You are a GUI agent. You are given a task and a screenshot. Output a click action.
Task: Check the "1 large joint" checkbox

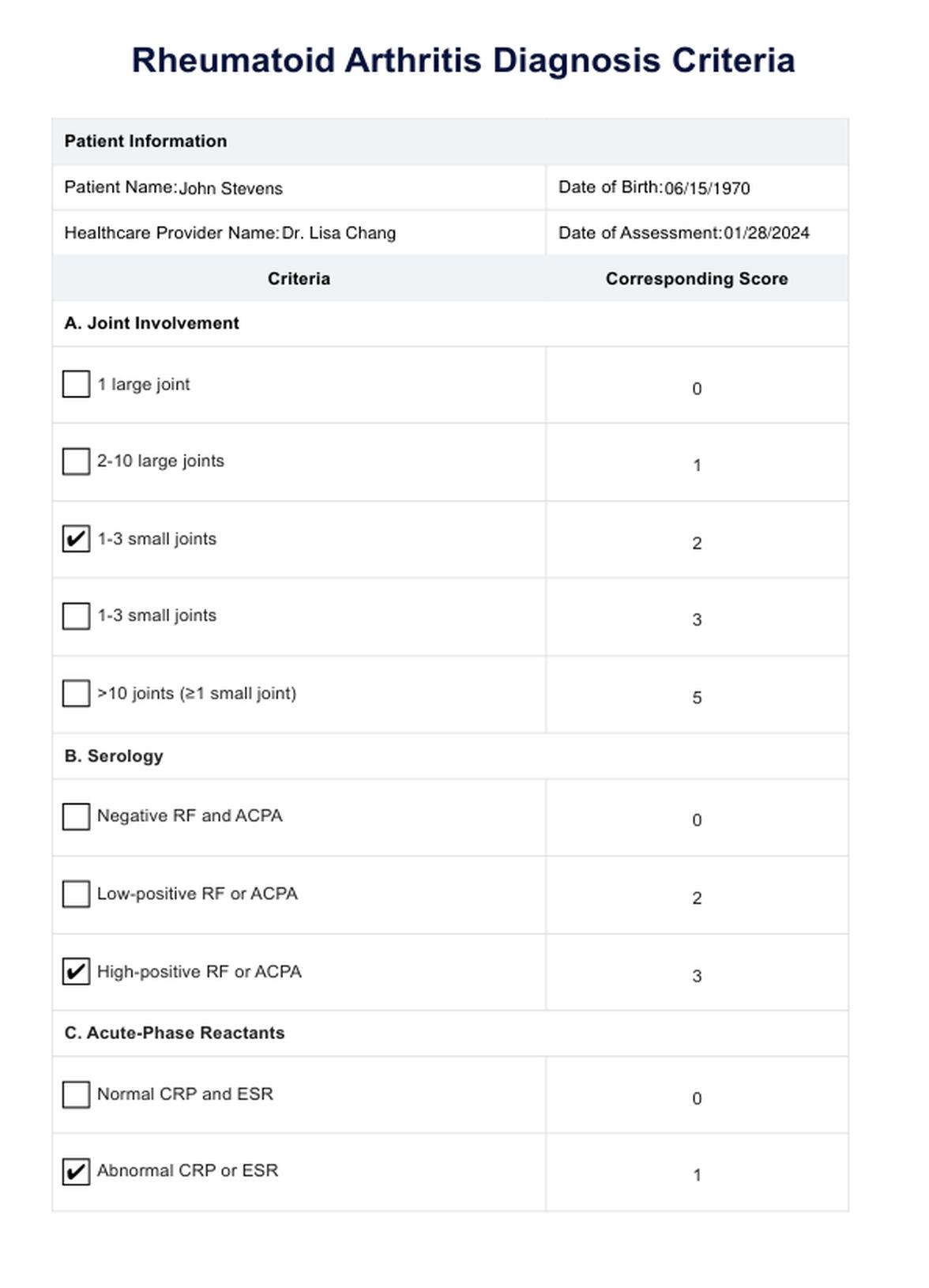(76, 384)
